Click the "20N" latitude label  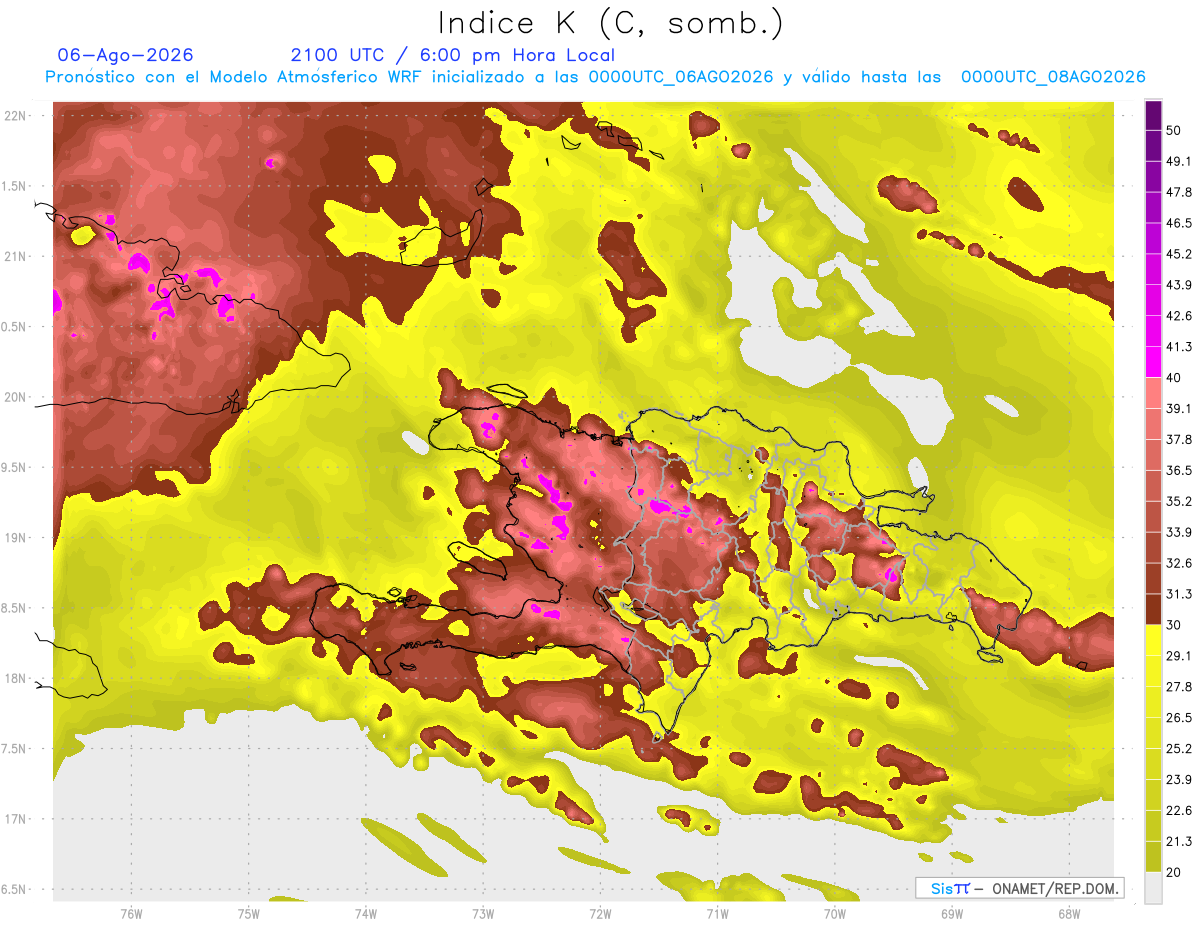pyautogui.click(x=17, y=397)
